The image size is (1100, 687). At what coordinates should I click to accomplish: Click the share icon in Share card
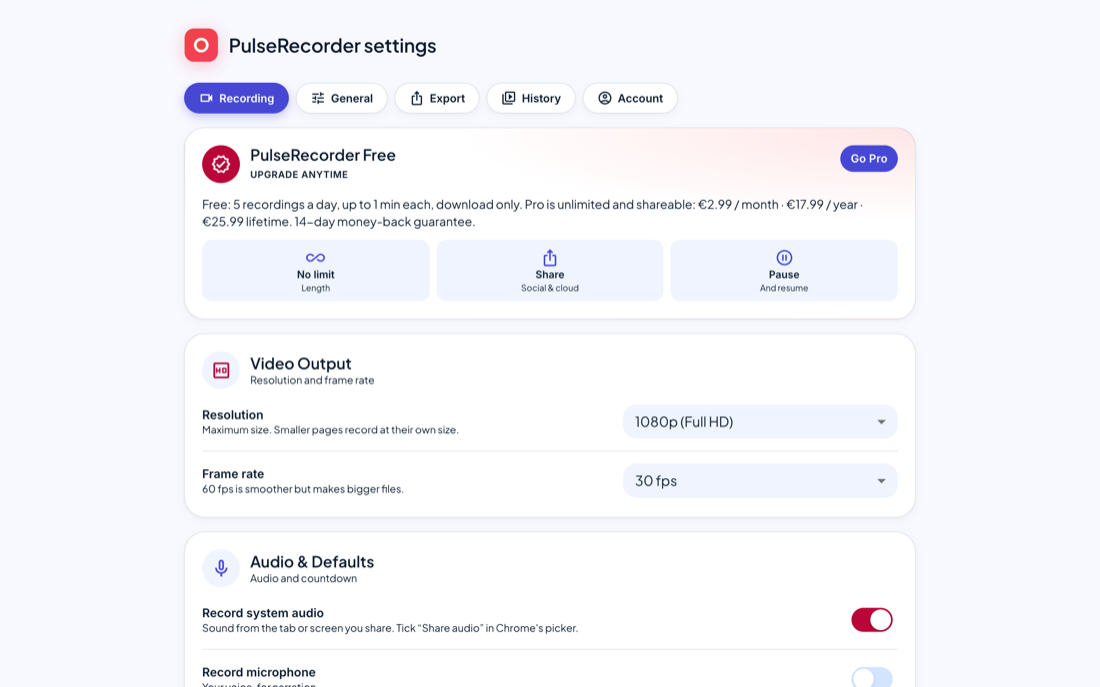click(x=550, y=258)
